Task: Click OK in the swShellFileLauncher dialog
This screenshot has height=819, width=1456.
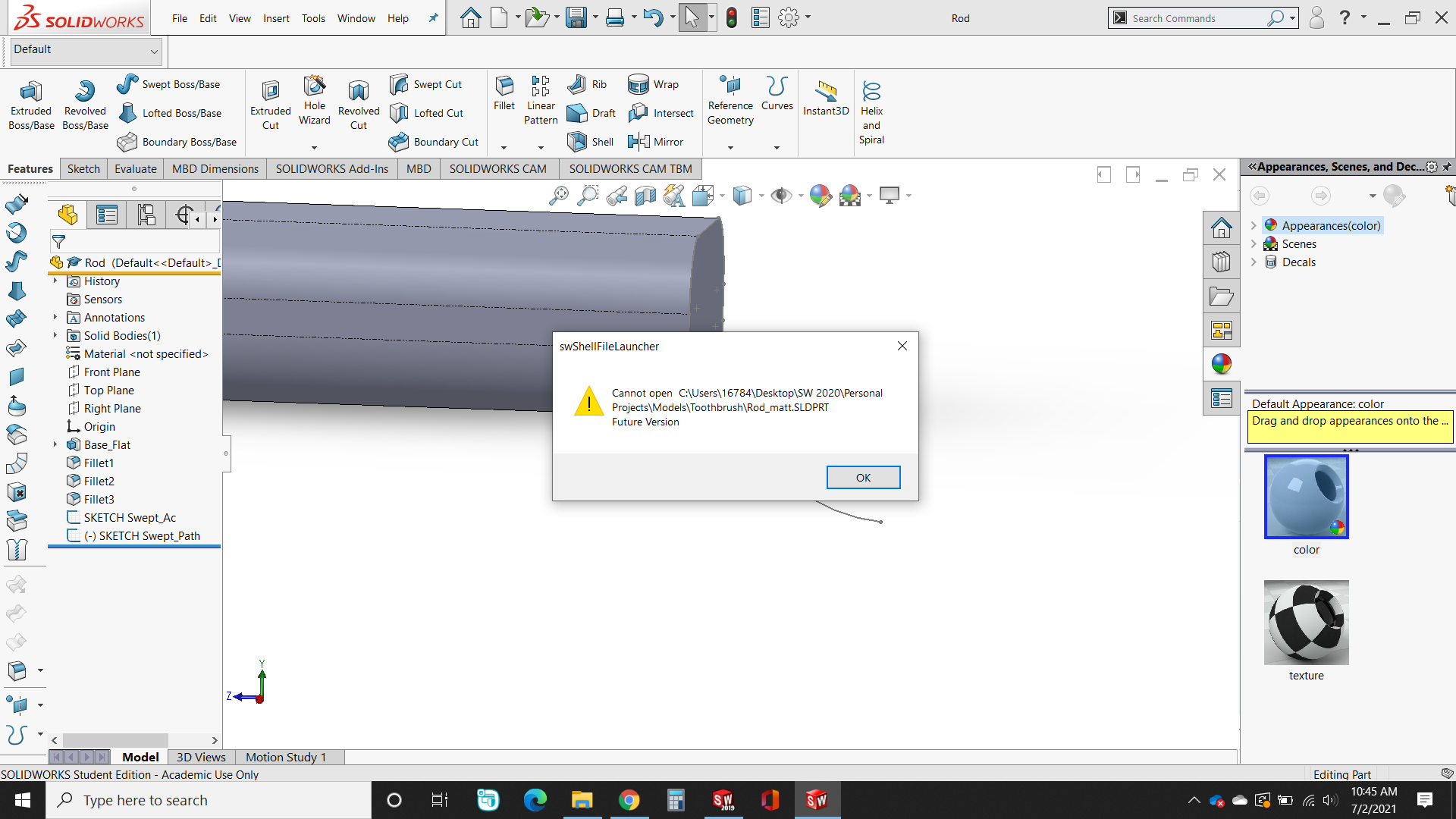Action: click(863, 477)
